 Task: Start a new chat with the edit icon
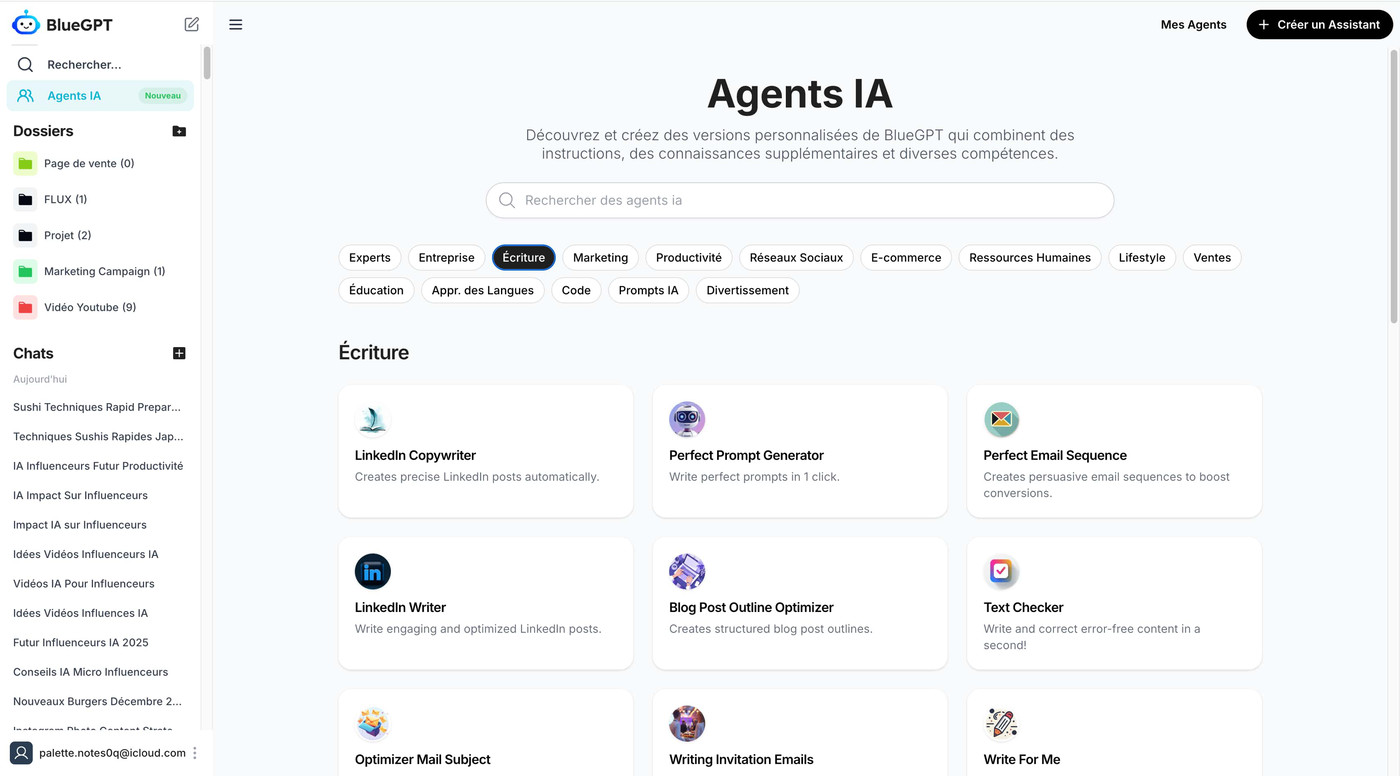click(x=192, y=24)
